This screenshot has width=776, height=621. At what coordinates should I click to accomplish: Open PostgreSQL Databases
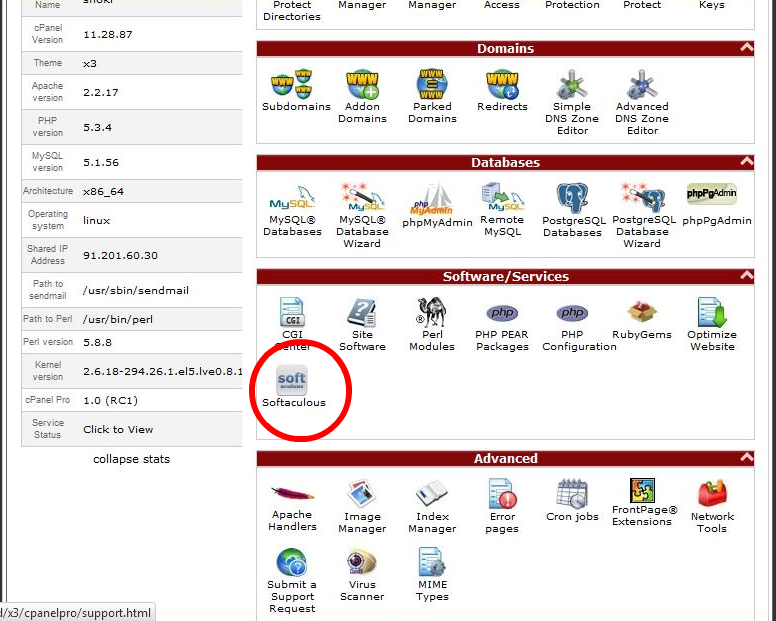[x=573, y=210]
